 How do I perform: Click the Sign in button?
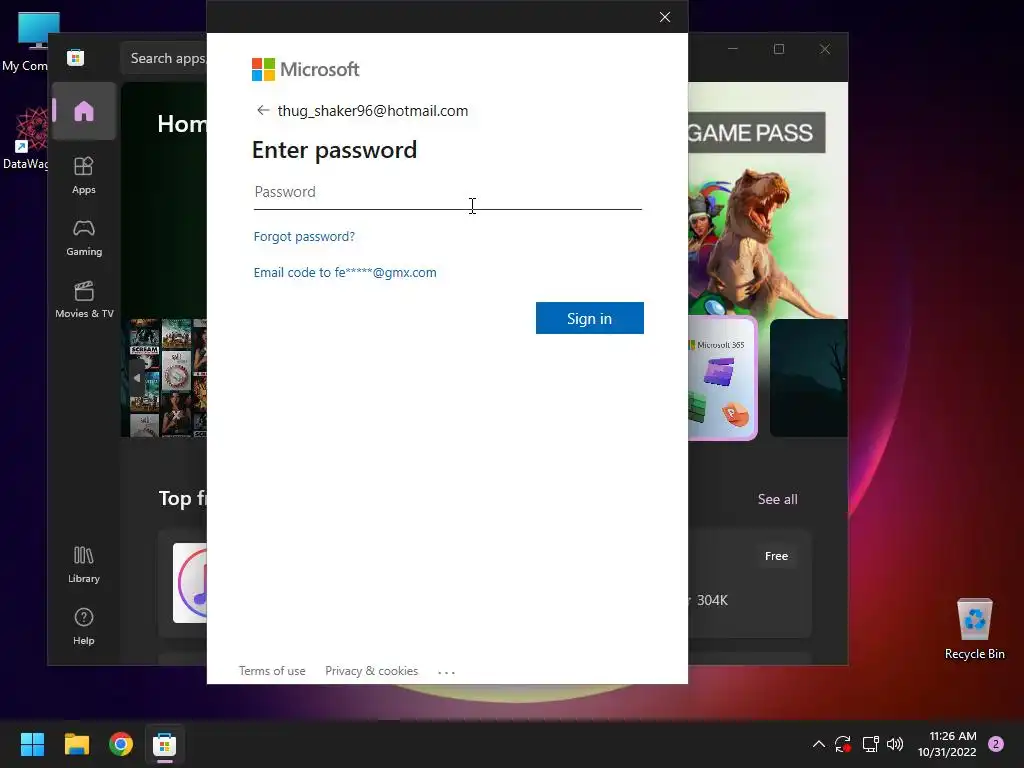(x=590, y=318)
